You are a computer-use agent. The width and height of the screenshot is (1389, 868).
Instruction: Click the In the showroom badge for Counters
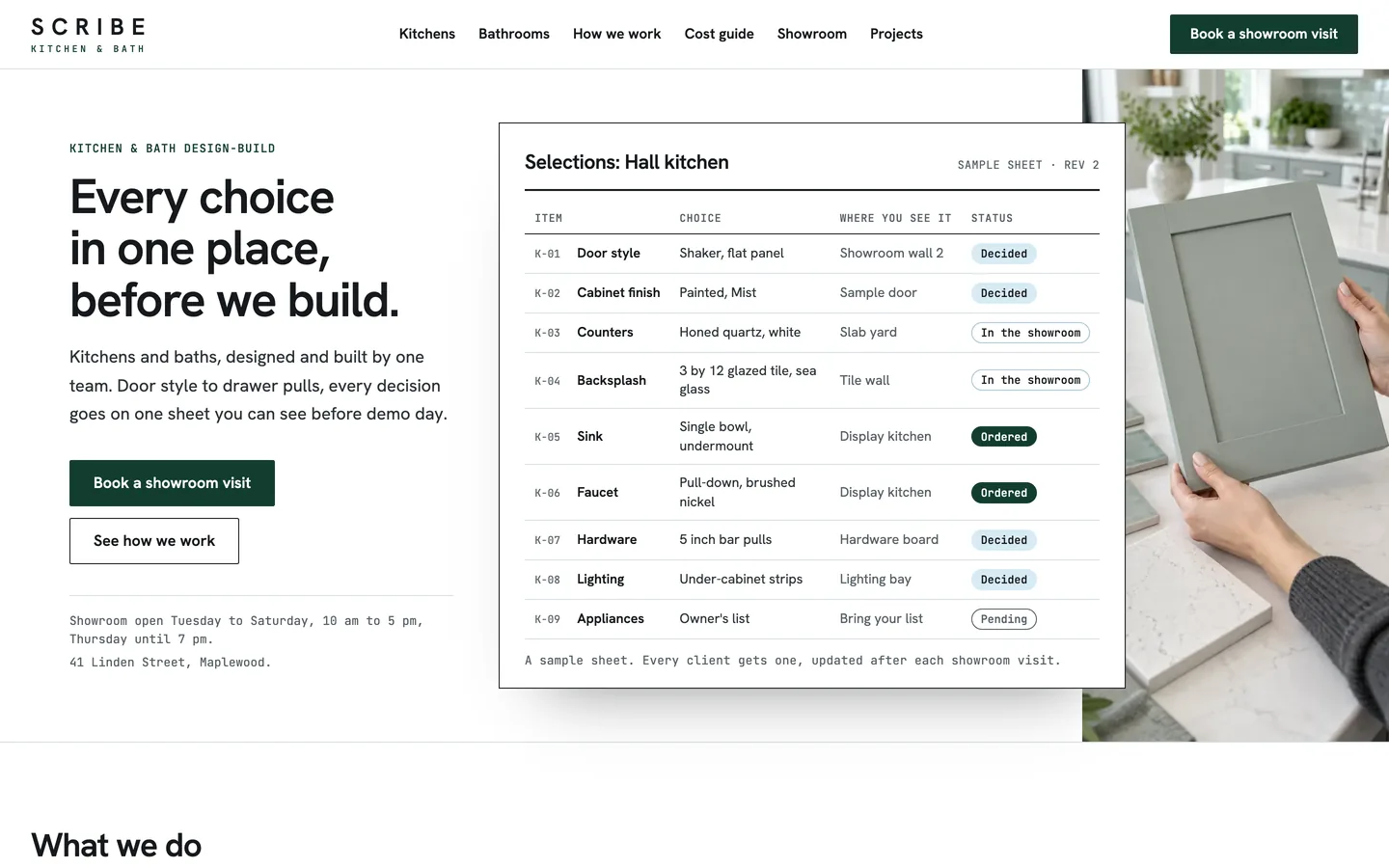1030,333
